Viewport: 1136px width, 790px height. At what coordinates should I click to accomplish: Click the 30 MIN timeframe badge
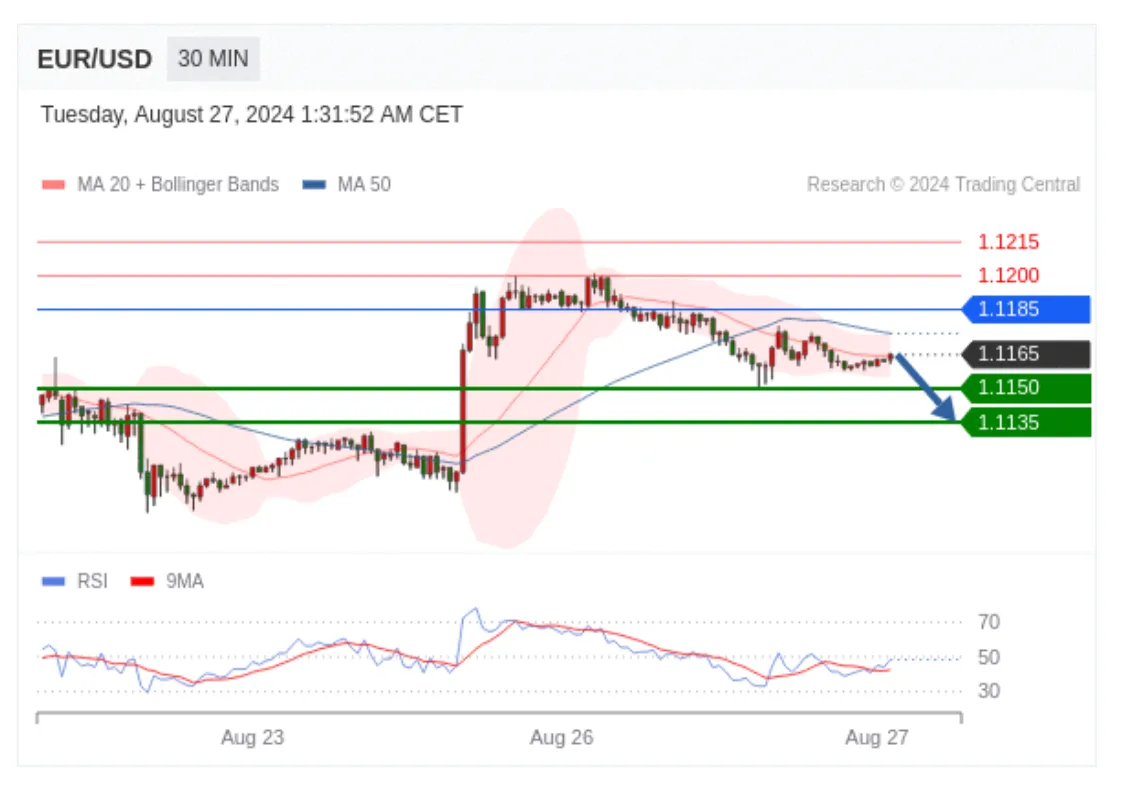click(x=213, y=59)
